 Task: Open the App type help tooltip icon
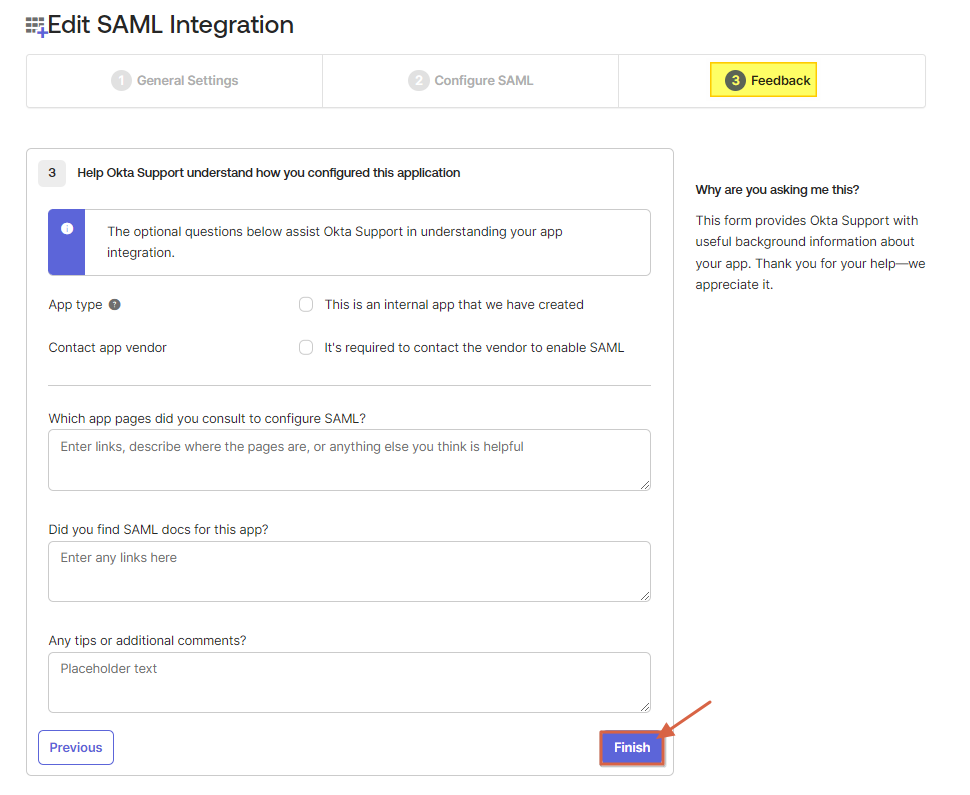point(115,305)
